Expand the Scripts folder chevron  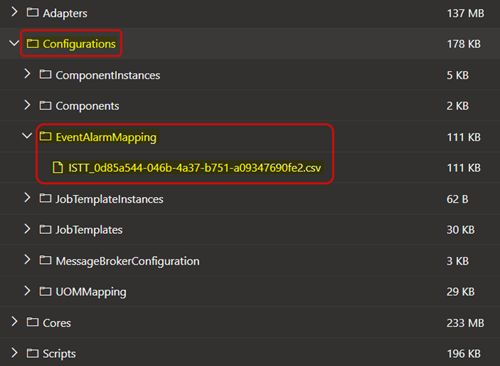[14, 353]
